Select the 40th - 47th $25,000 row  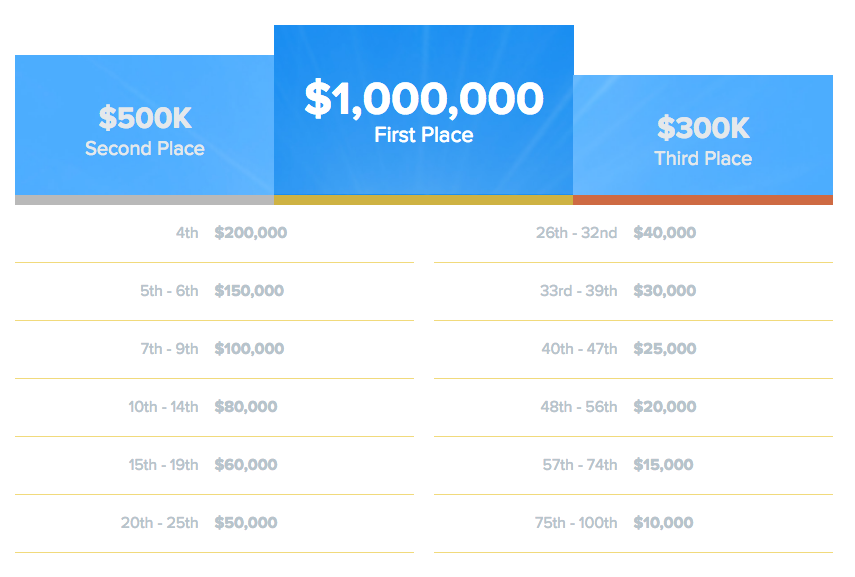point(634,349)
